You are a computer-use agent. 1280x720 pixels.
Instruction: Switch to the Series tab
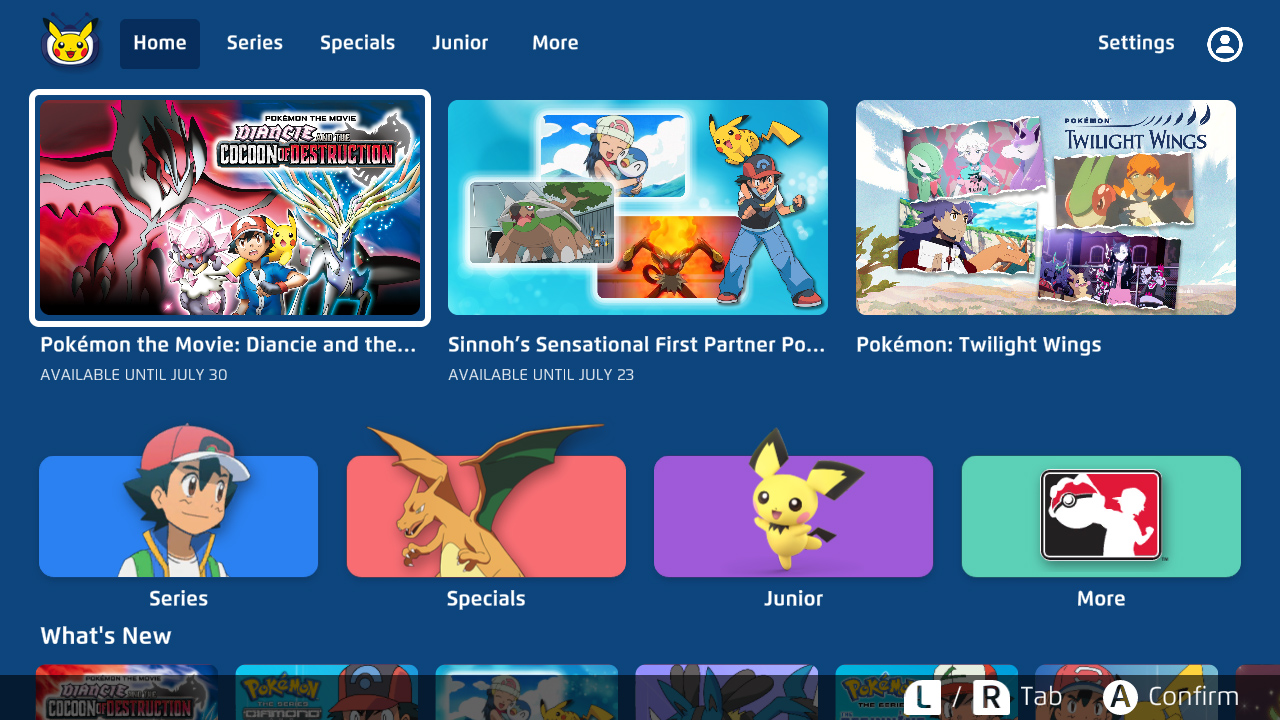pos(255,43)
